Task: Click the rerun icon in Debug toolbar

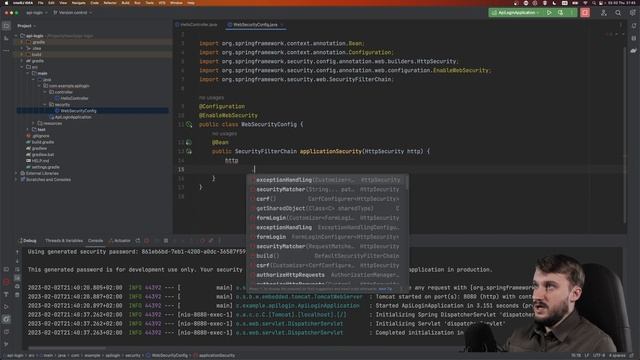Action: (x=138, y=241)
